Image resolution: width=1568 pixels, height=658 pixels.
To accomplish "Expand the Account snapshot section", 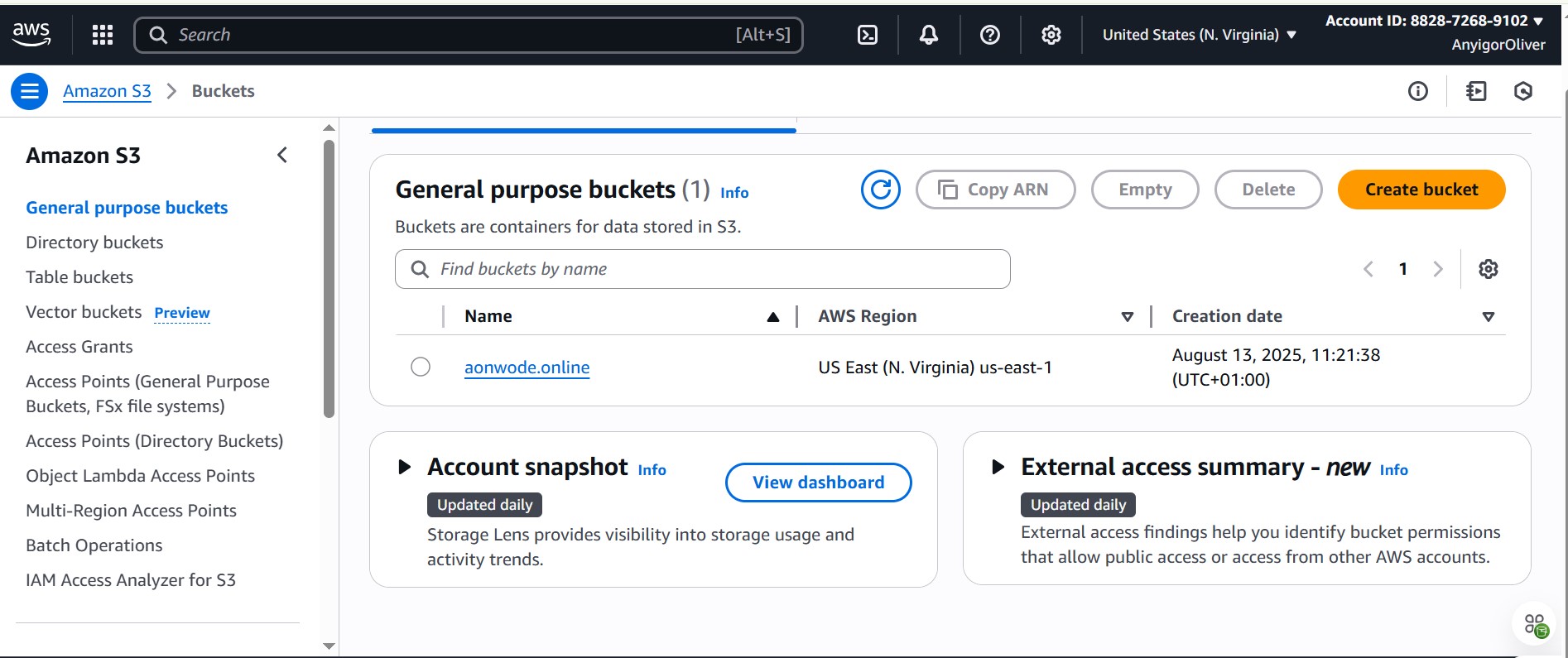I will click(x=405, y=467).
